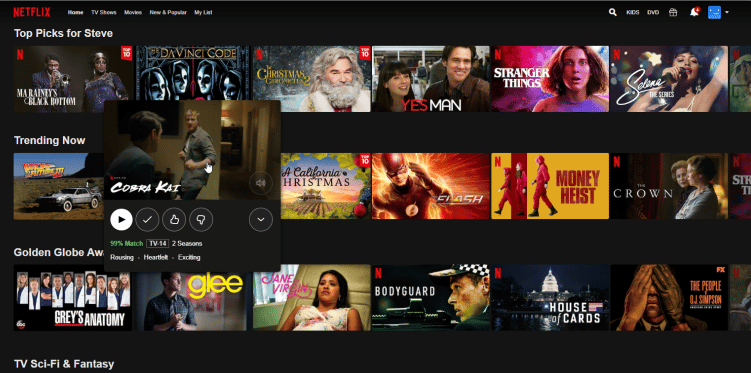Open TV Sci-Fi & Fantasy row title
Viewport: 751px width, 373px height.
(64, 364)
